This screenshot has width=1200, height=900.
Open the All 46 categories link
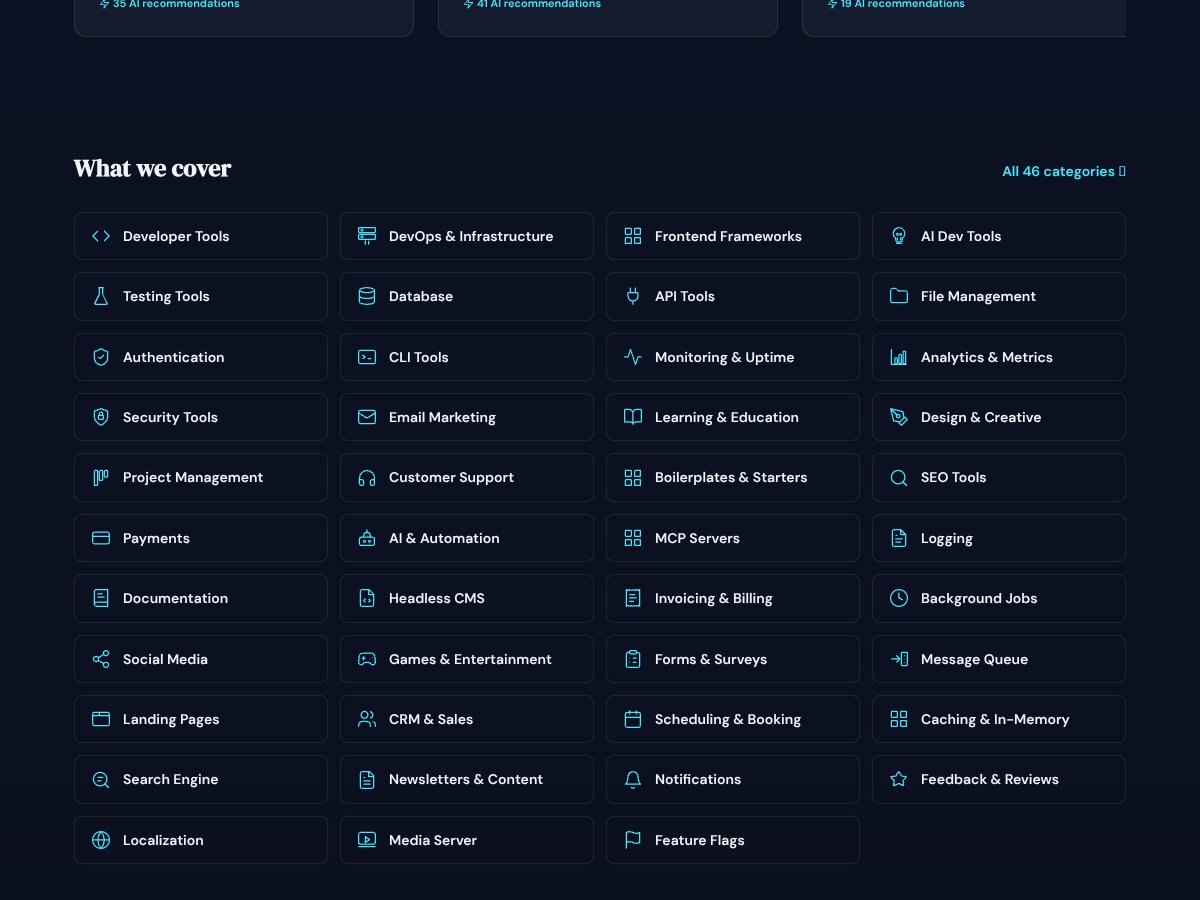coord(1064,171)
